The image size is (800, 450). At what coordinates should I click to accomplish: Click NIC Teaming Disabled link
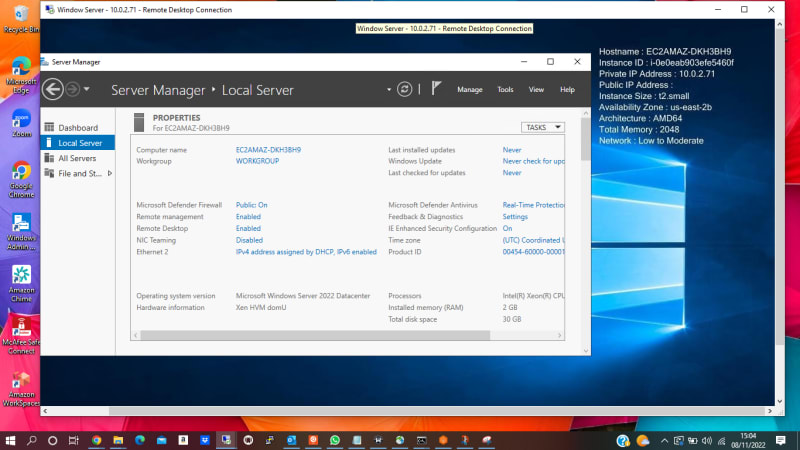click(249, 240)
